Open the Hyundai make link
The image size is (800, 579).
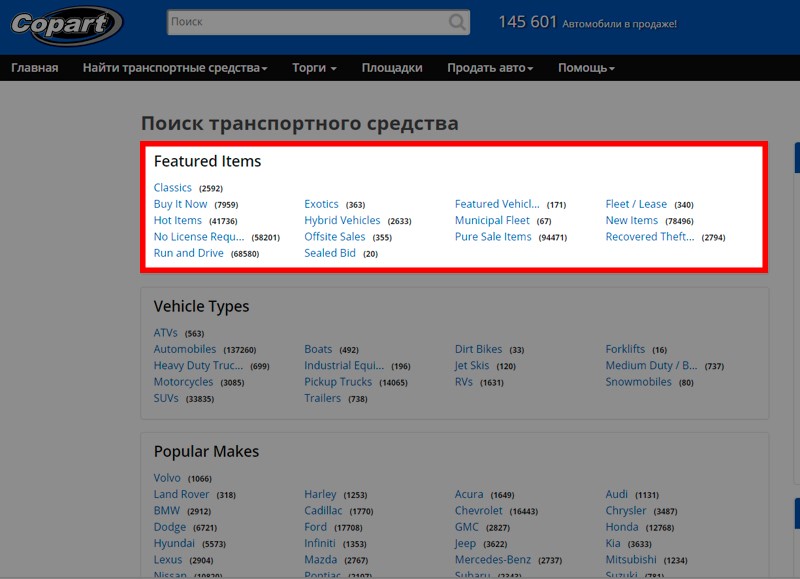(x=174, y=544)
